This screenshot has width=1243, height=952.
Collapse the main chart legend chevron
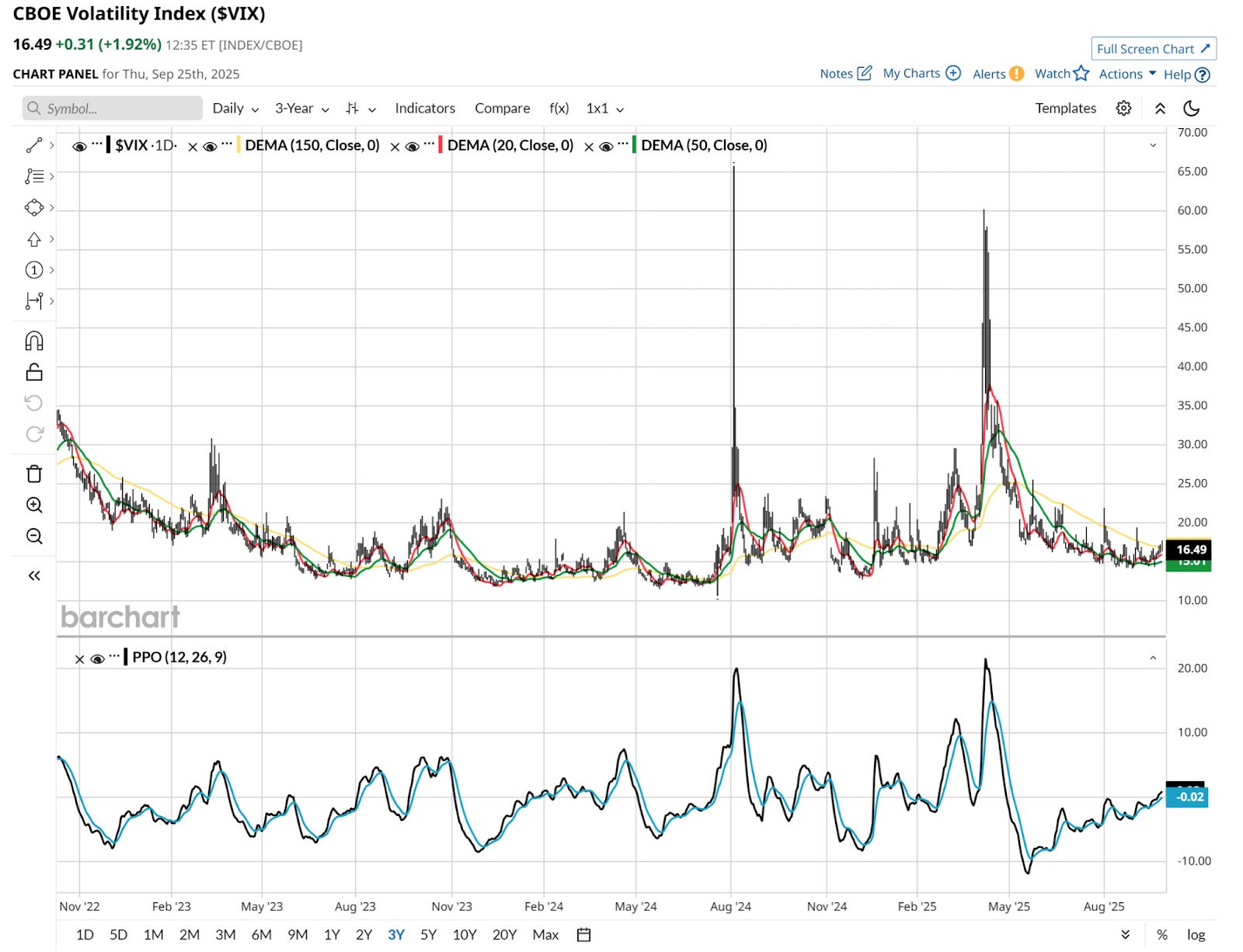point(1153,145)
